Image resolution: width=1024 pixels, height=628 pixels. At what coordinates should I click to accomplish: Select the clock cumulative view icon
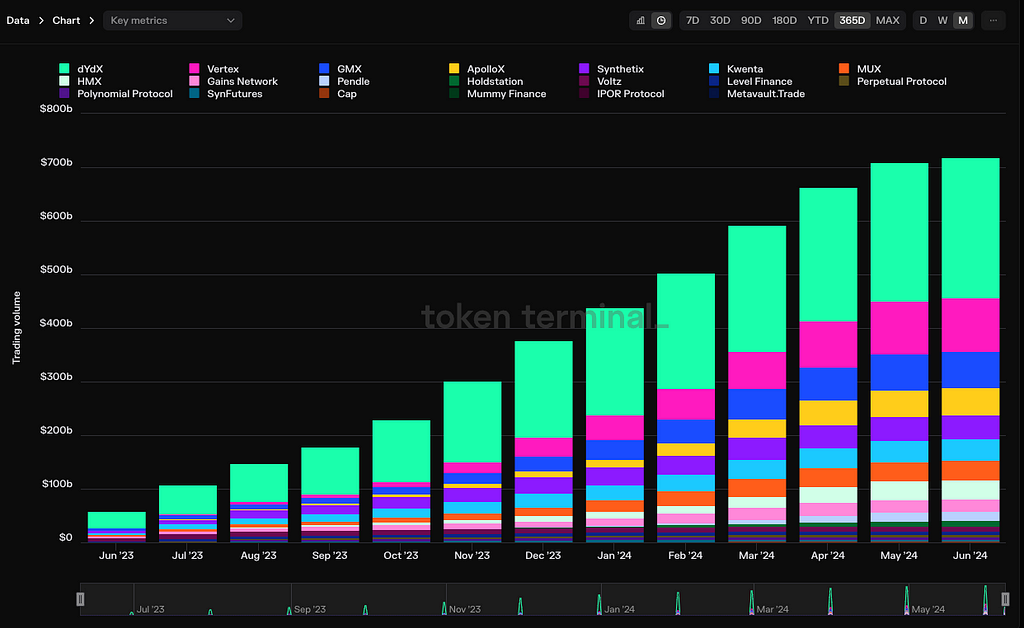pos(661,20)
